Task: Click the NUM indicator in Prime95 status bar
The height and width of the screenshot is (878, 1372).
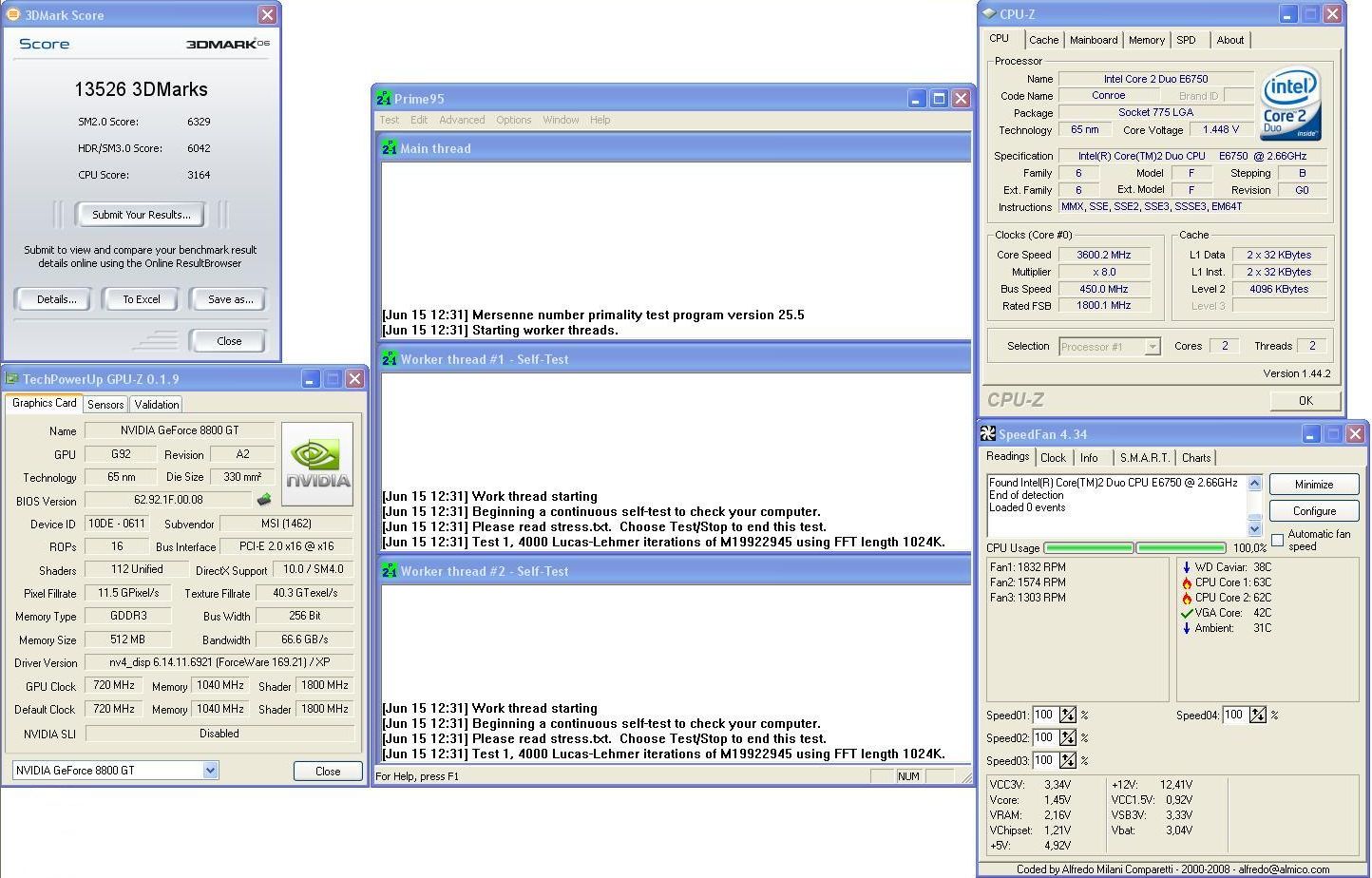Action: [x=909, y=776]
